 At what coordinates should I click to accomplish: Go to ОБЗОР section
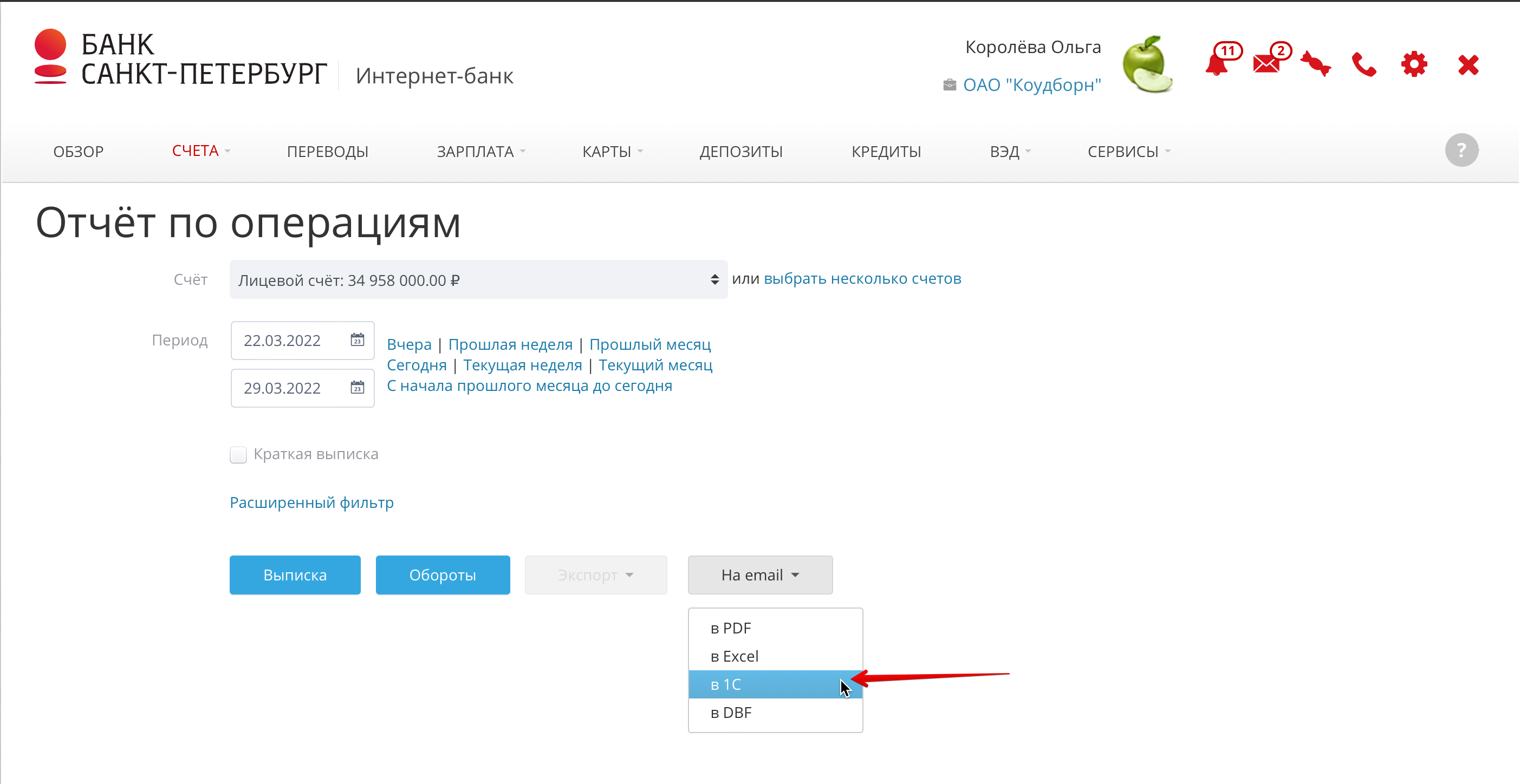[79, 152]
